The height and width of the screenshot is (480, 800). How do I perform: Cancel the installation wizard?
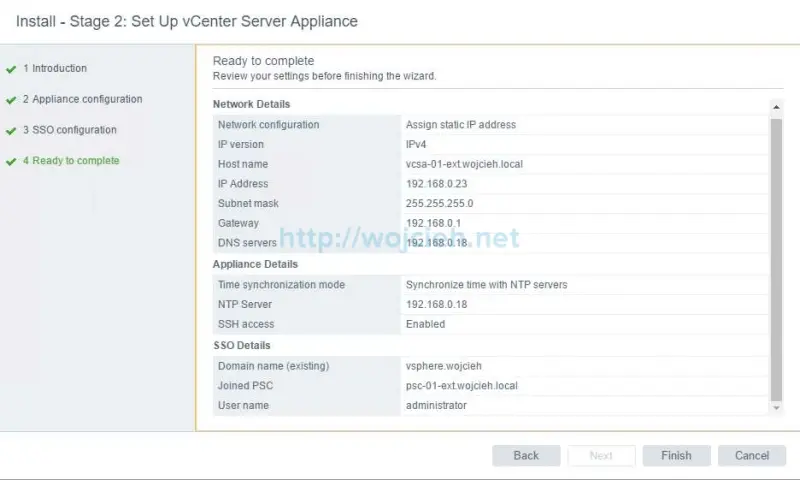pos(752,456)
